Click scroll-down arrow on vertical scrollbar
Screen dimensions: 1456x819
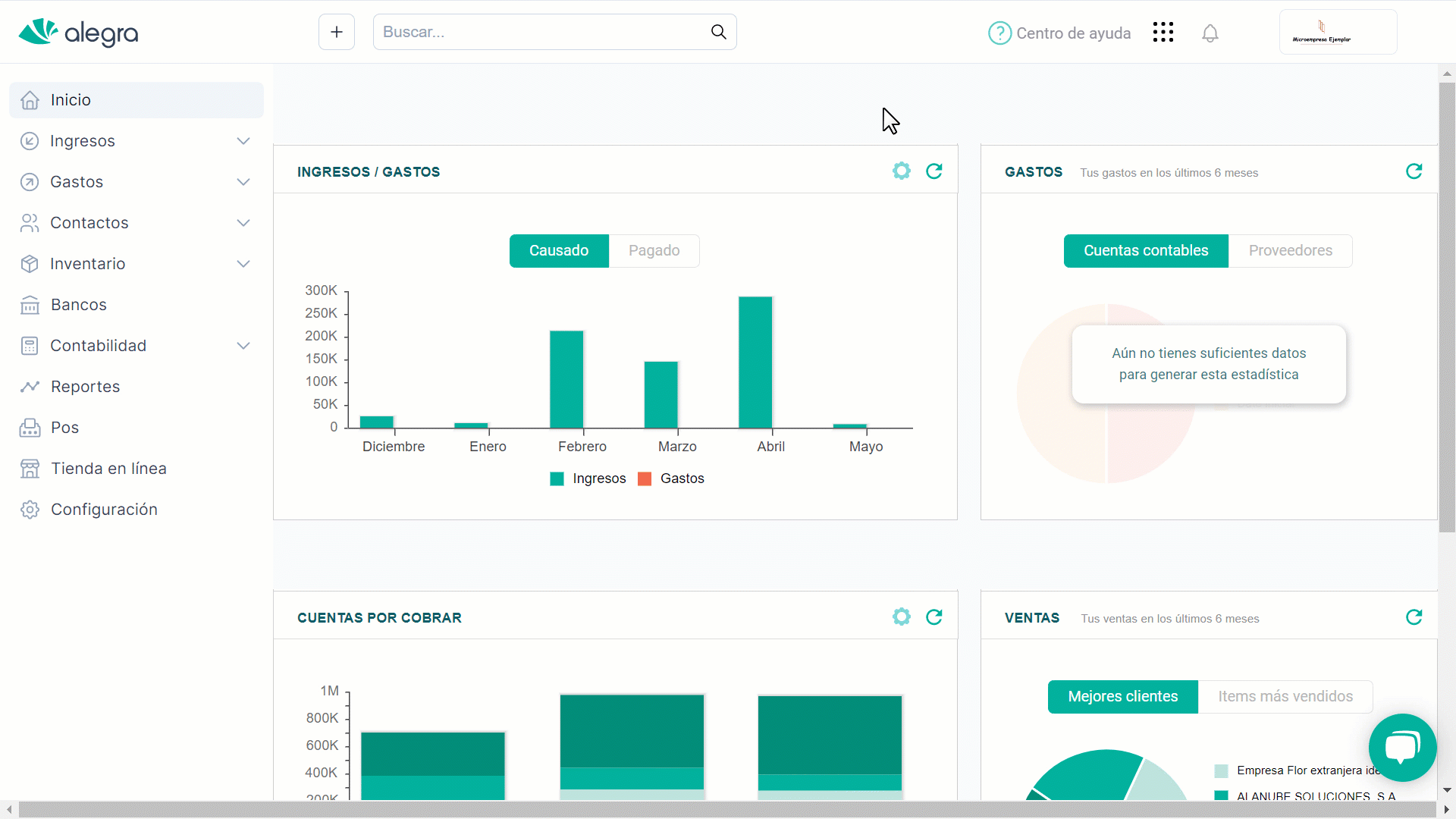[1447, 790]
